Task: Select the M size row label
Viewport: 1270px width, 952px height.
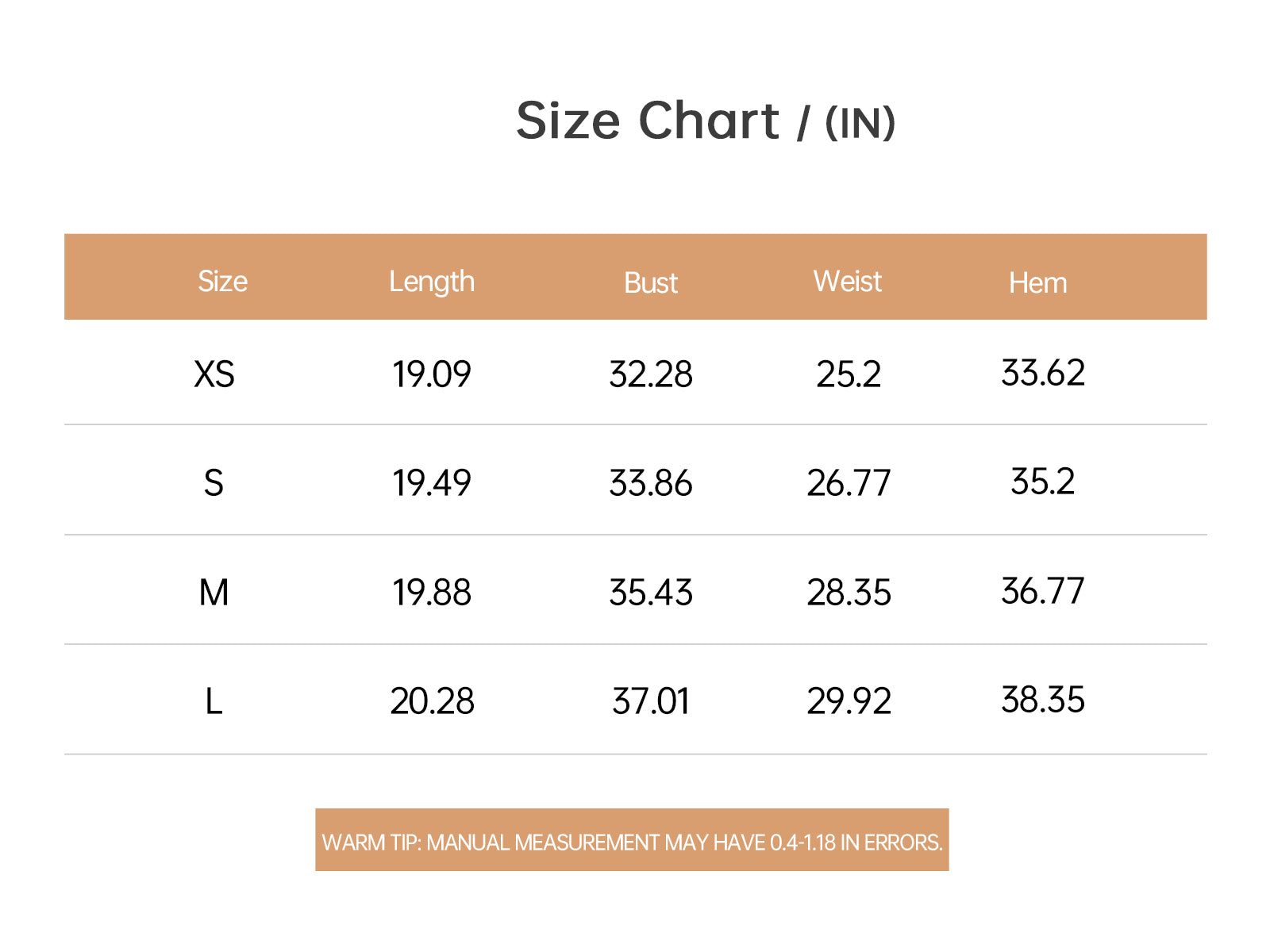Action: (214, 593)
